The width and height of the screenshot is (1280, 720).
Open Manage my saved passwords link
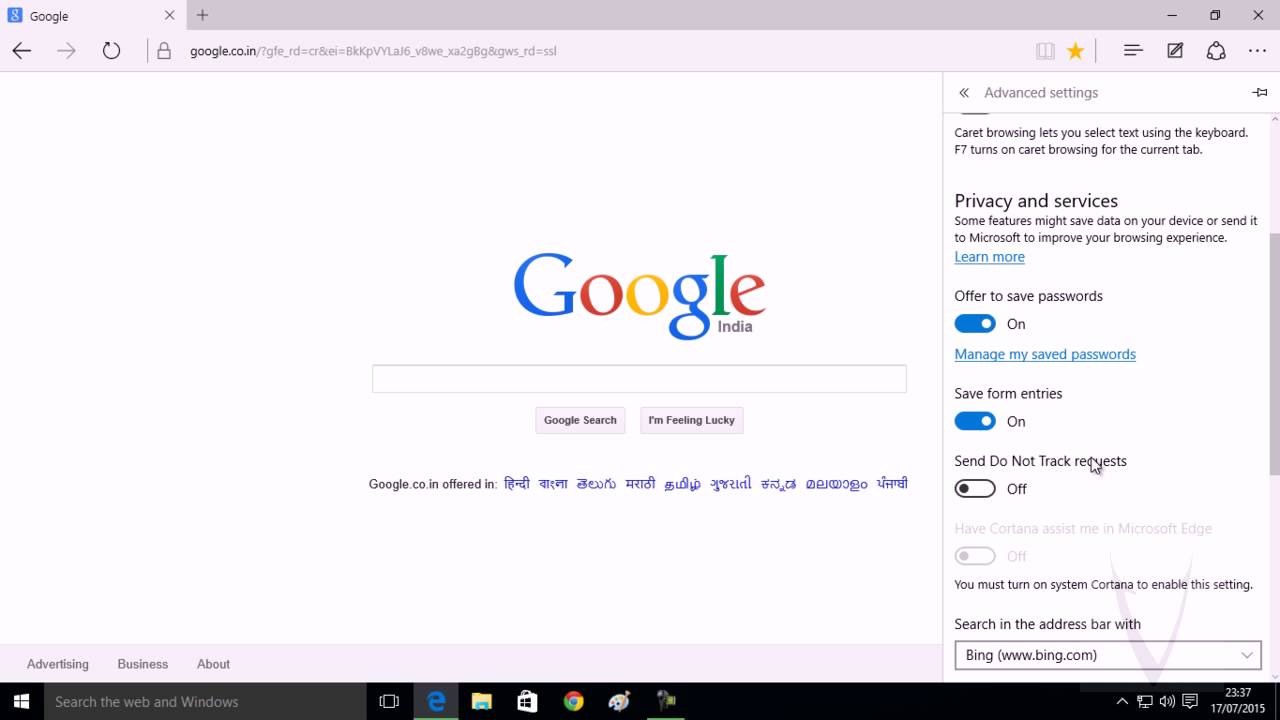click(x=1045, y=354)
